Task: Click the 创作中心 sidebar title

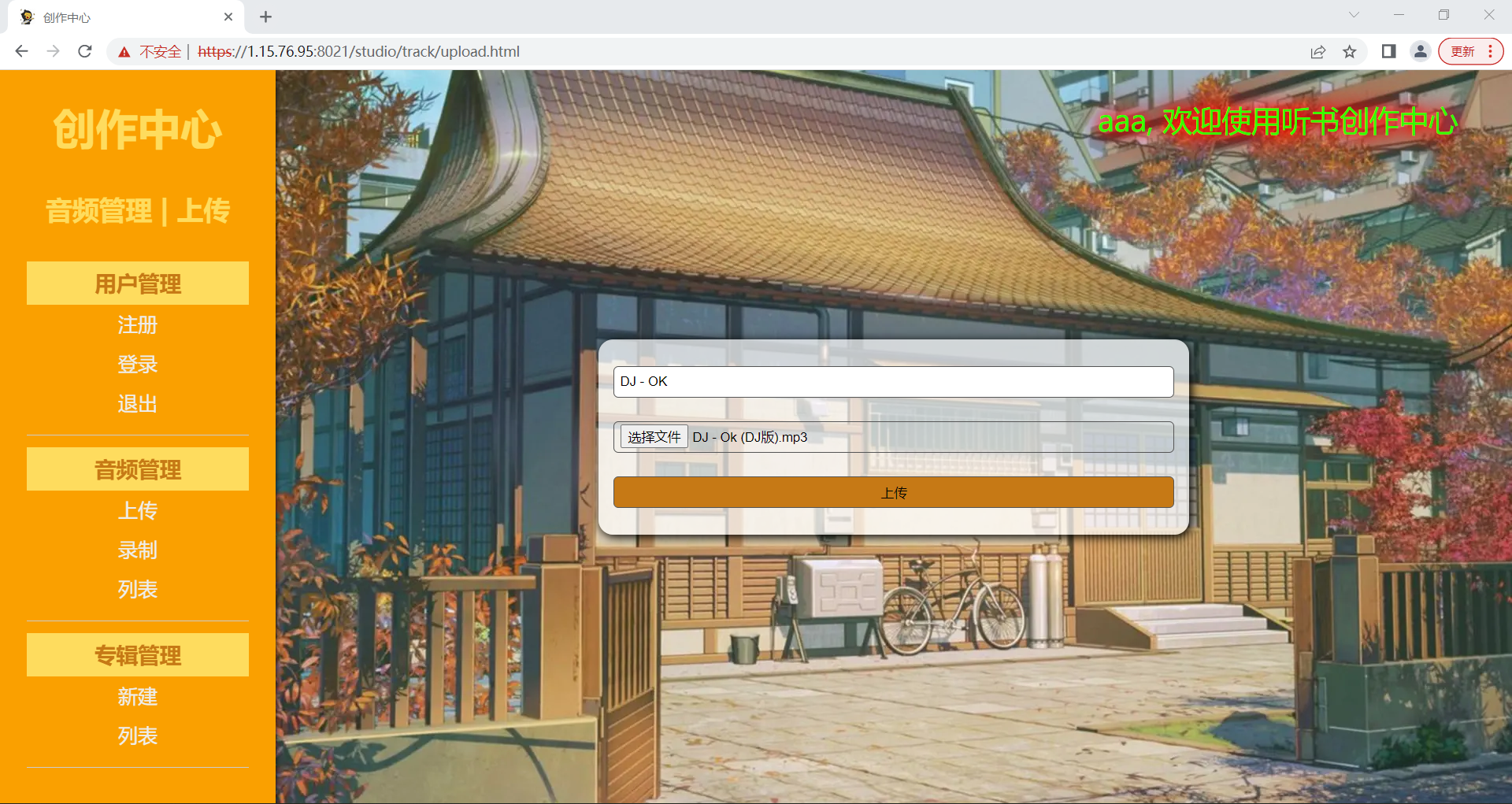Action: tap(138, 129)
